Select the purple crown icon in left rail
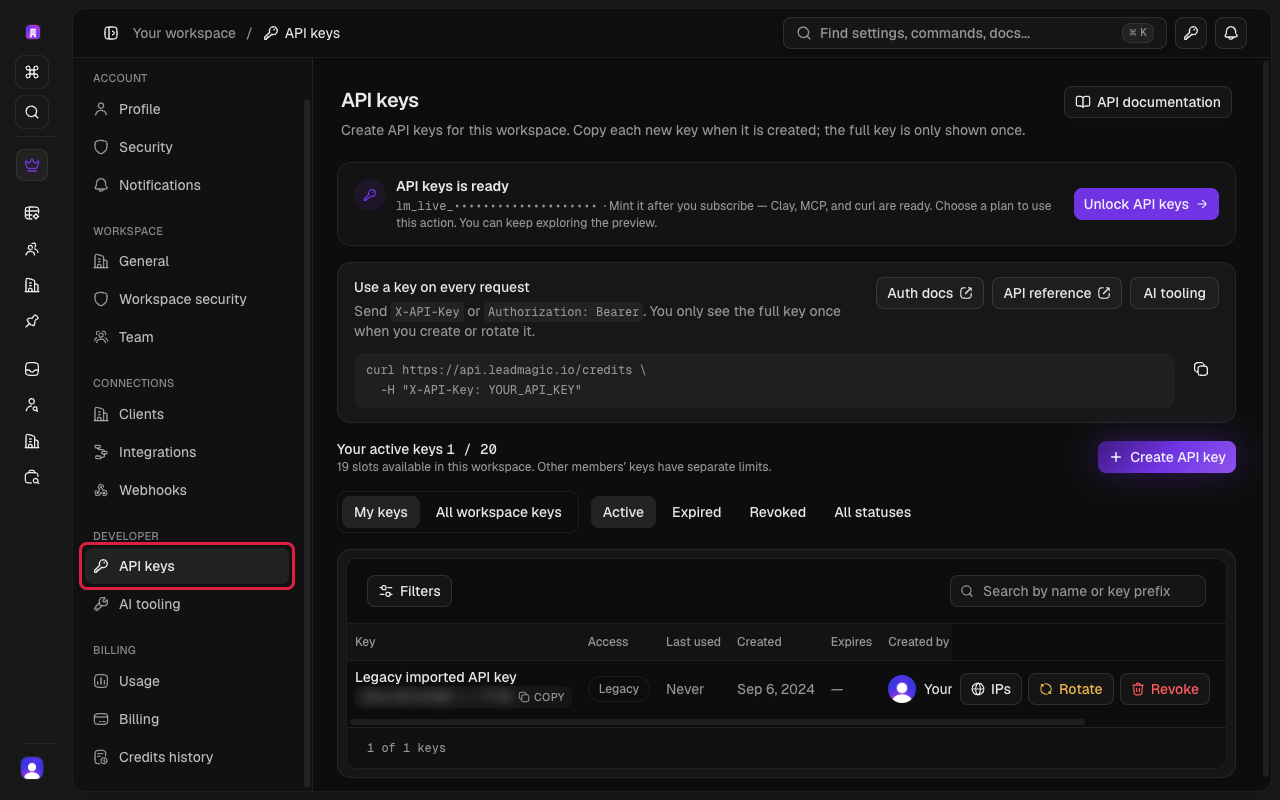Image resolution: width=1280 pixels, height=800 pixels. (32, 165)
